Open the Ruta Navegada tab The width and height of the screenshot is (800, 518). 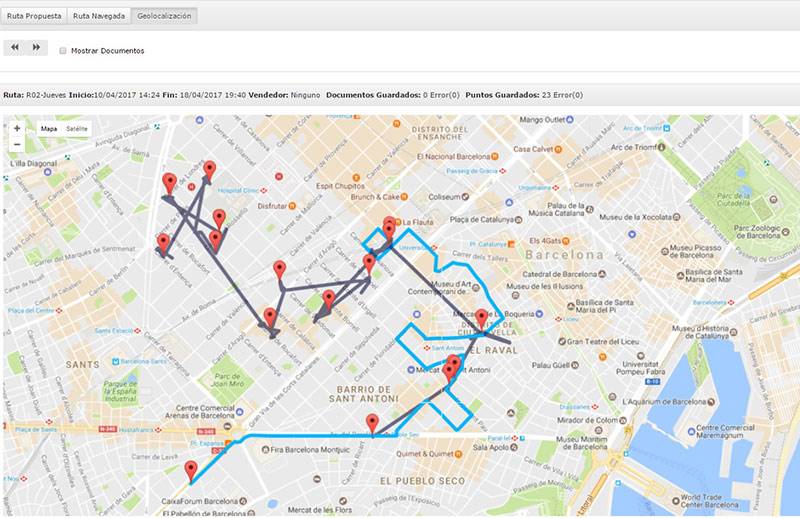(98, 16)
